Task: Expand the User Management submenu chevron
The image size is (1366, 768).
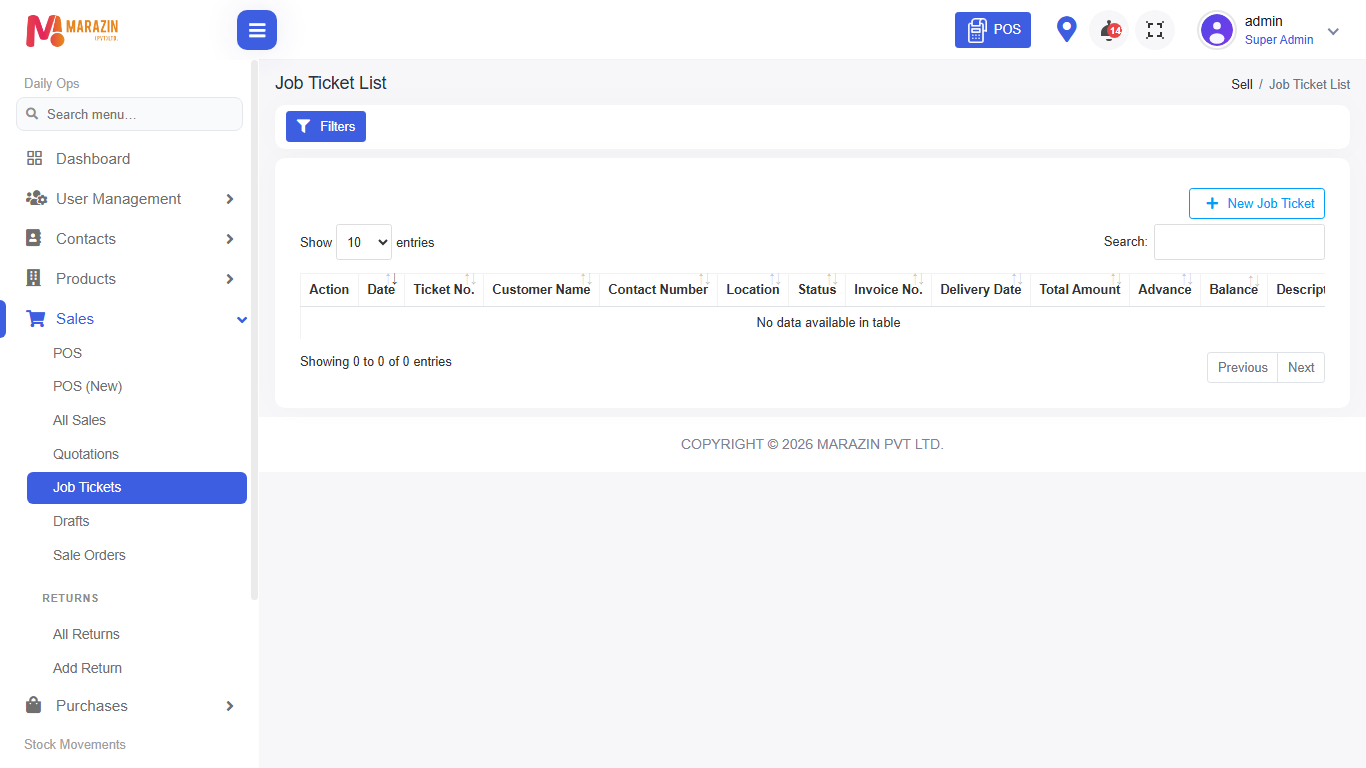Action: pyautogui.click(x=230, y=199)
